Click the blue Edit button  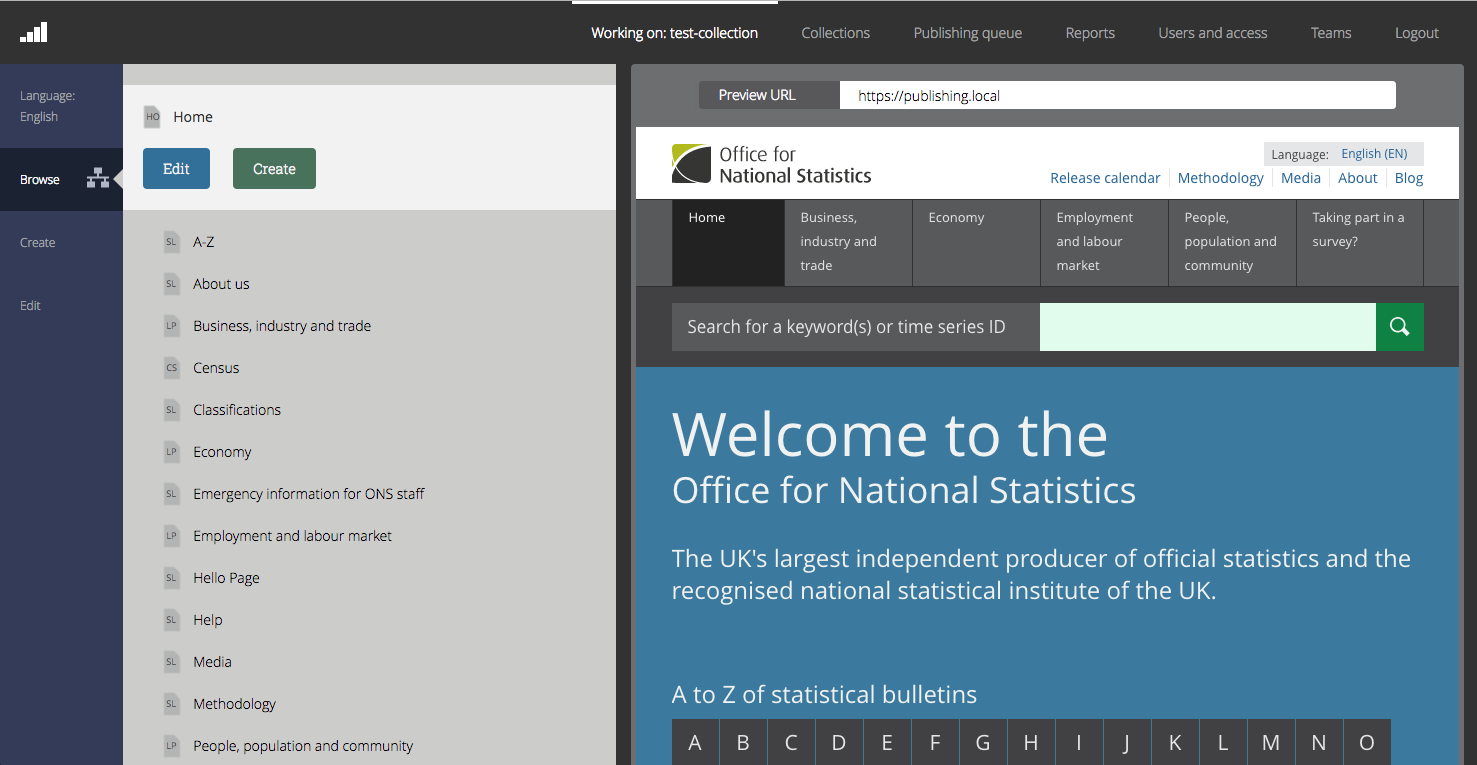[176, 169]
